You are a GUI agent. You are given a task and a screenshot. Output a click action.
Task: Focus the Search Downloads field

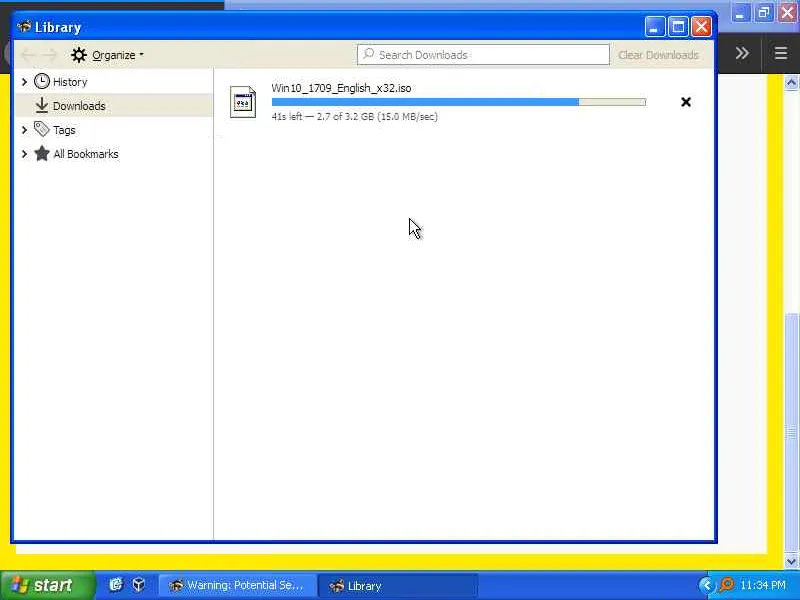click(x=483, y=55)
